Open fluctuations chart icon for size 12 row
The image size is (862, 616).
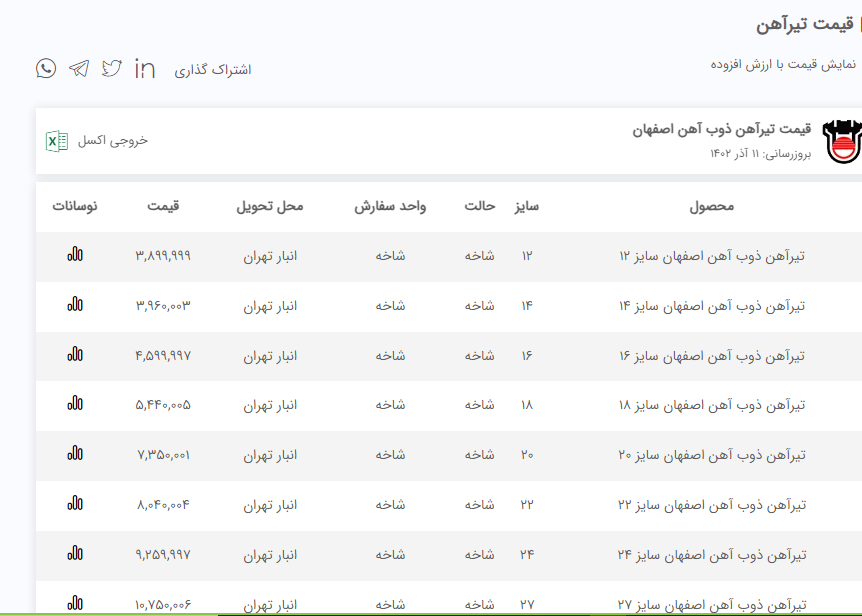(75, 255)
